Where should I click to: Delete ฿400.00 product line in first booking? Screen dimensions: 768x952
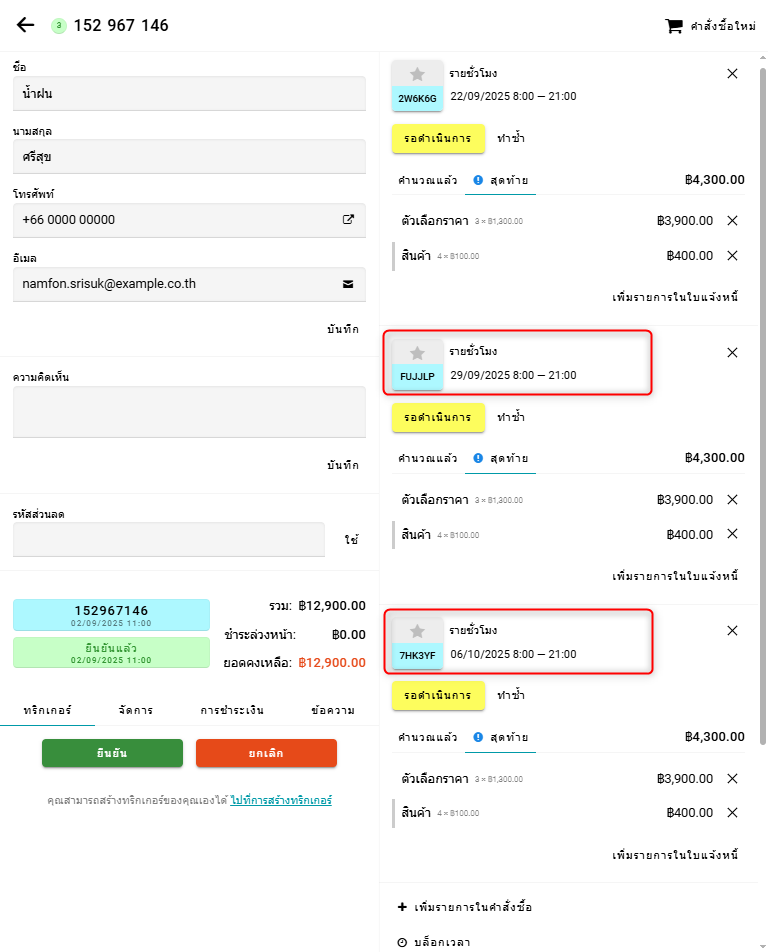[732, 255]
